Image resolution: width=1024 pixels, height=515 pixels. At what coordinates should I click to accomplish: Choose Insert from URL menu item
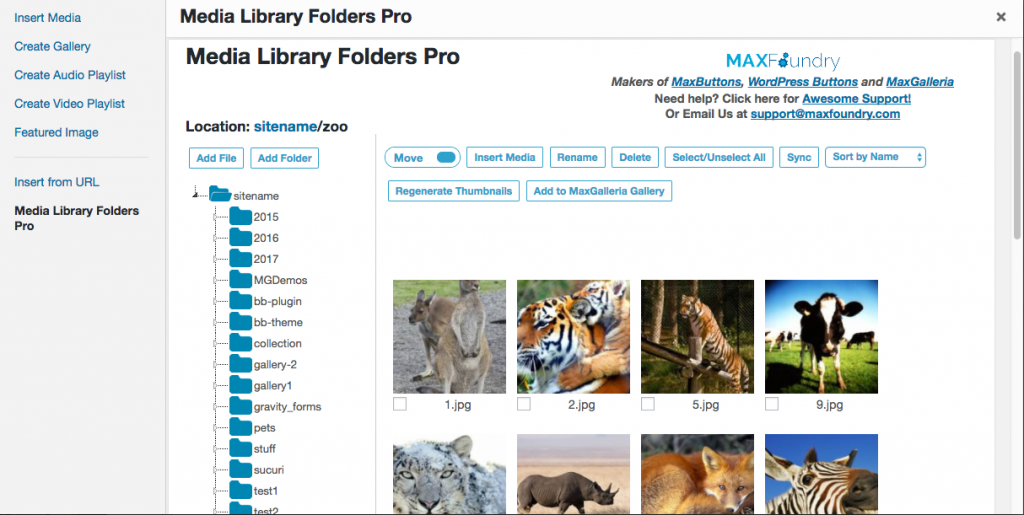(57, 182)
